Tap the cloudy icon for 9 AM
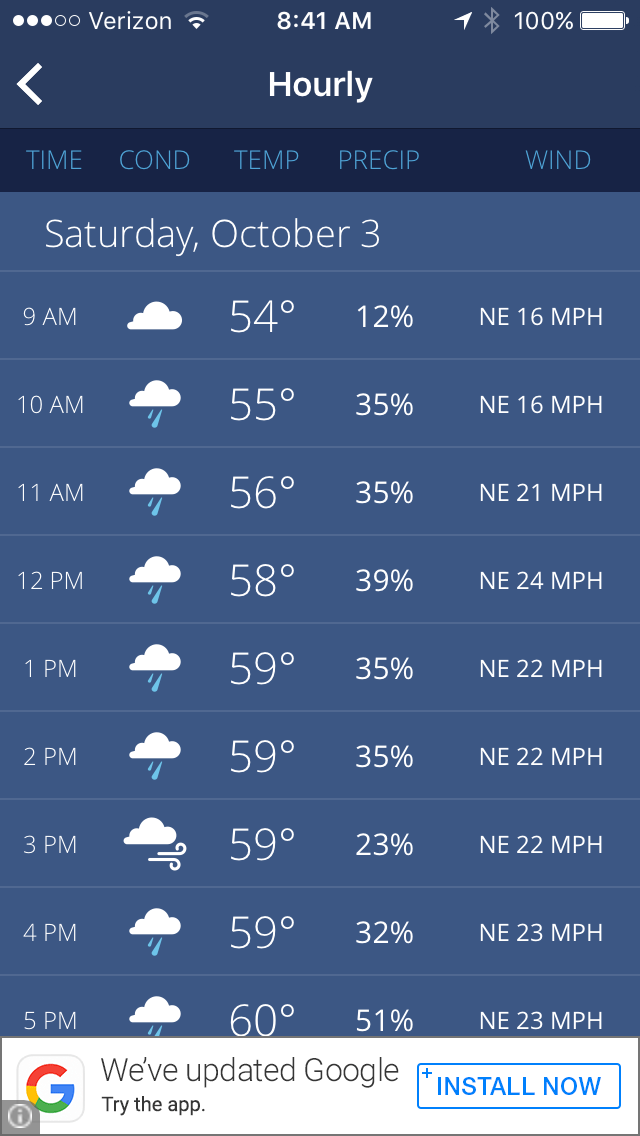The height and width of the screenshot is (1136, 640). click(154, 318)
